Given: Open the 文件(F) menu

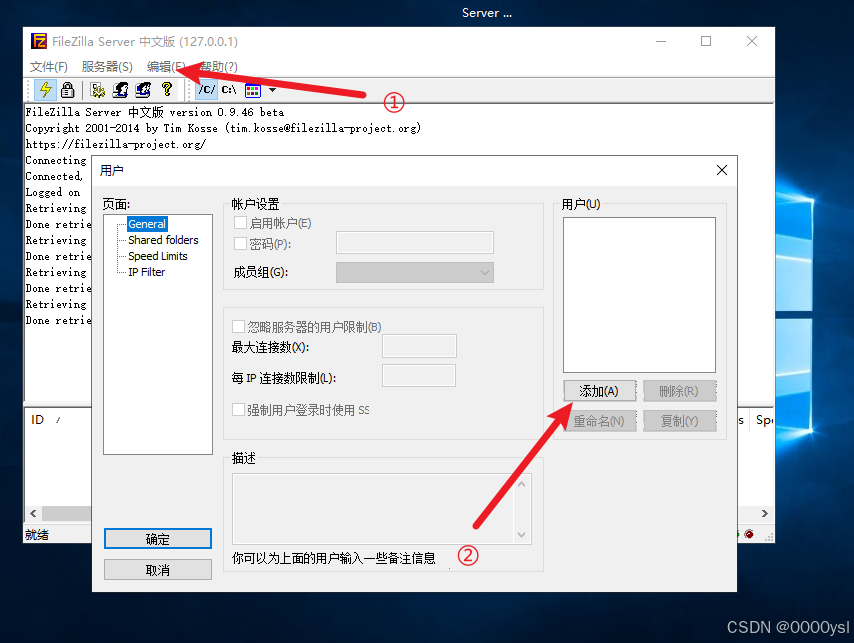Looking at the screenshot, I should [x=48, y=66].
